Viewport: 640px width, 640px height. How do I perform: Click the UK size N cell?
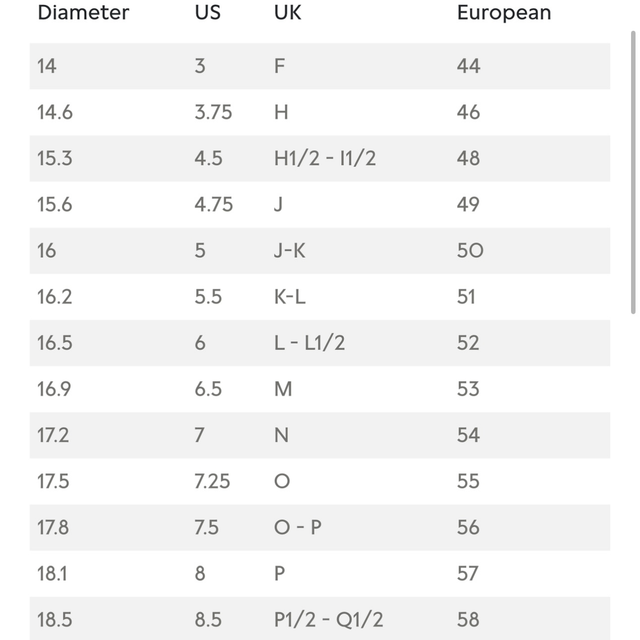[x=281, y=435]
